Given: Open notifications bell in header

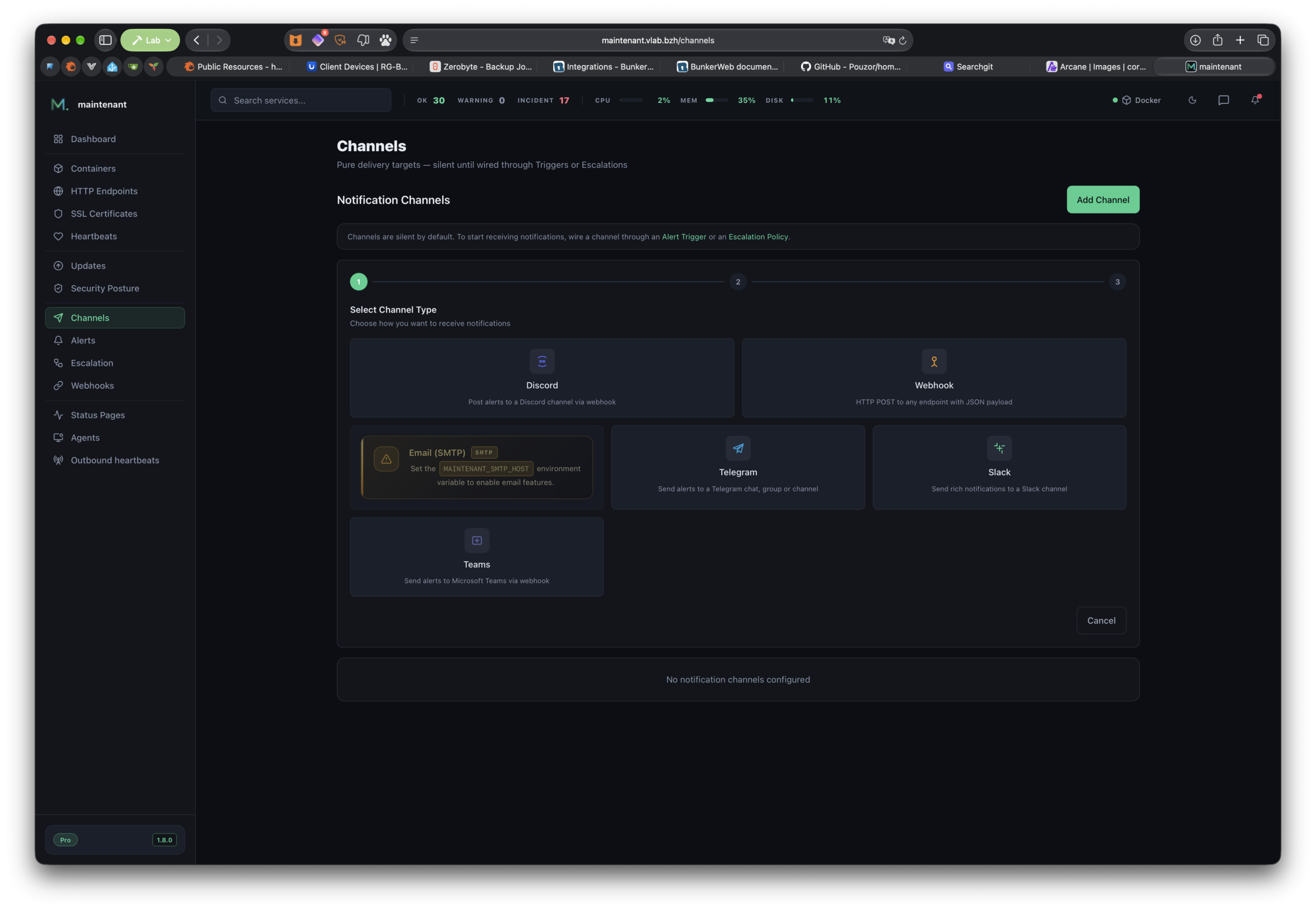Looking at the screenshot, I should point(1255,100).
